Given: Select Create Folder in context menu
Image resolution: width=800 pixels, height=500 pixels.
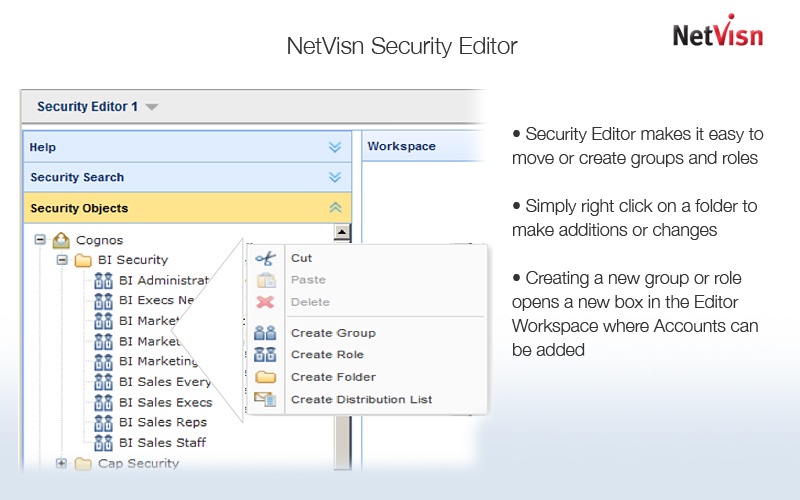Looking at the screenshot, I should 333,377.
